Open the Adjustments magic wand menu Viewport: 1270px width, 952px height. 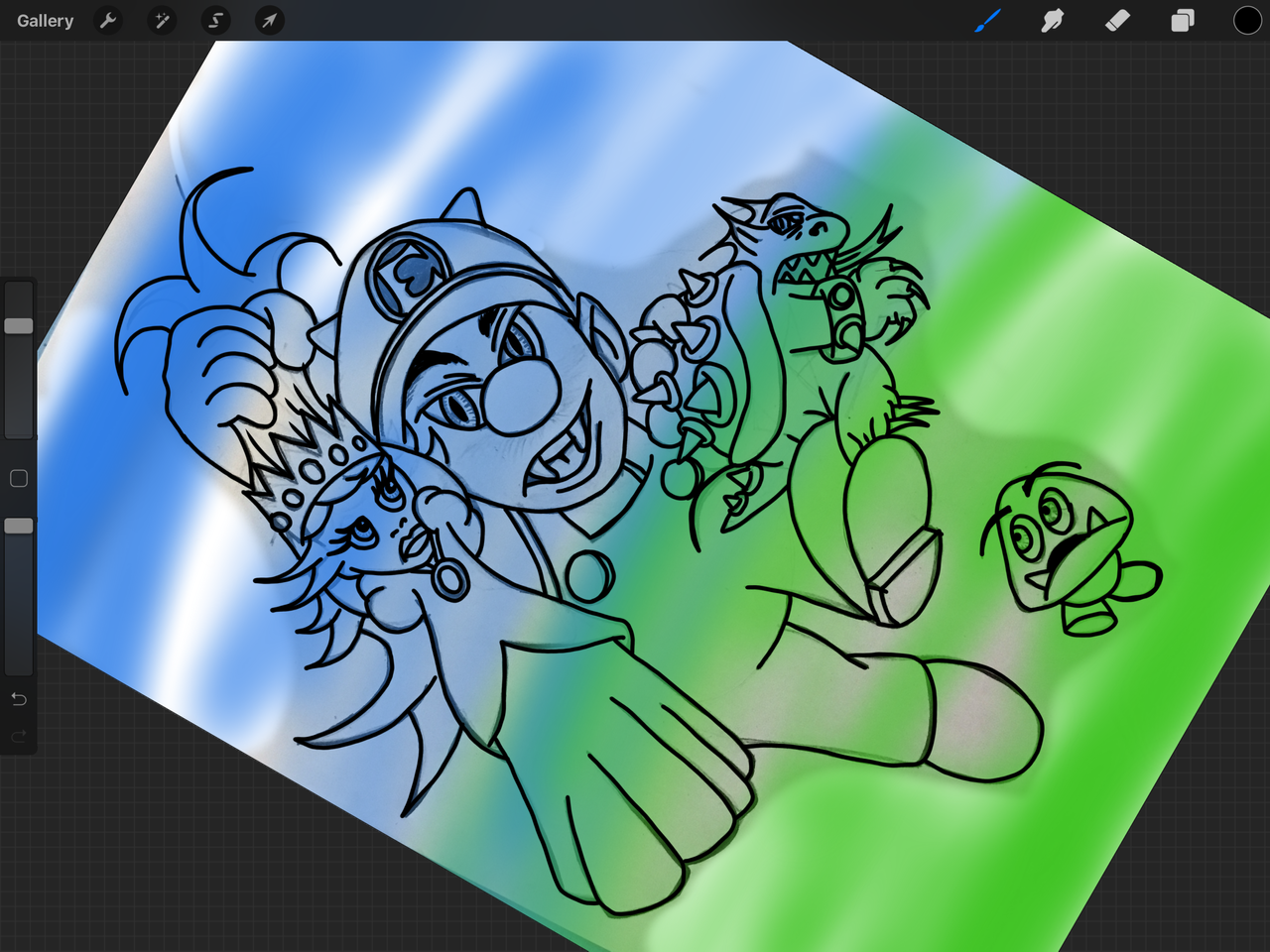point(162,20)
